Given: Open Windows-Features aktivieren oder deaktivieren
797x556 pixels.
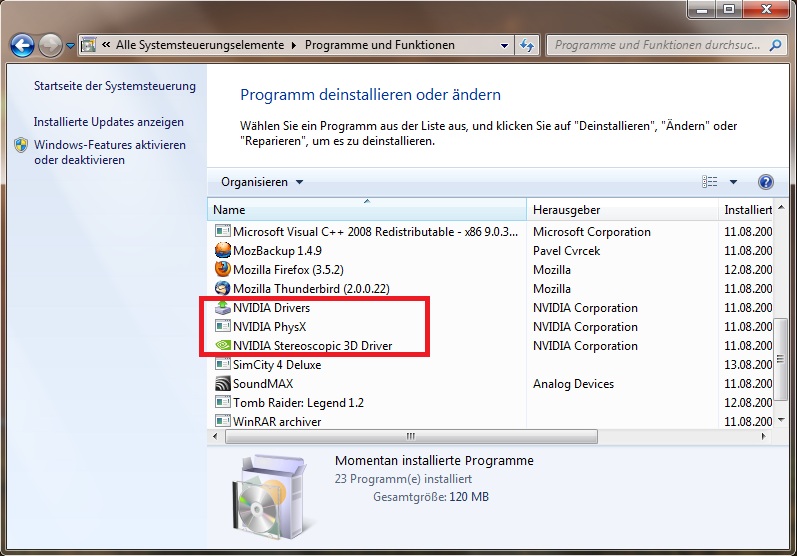Looking at the screenshot, I should pyautogui.click(x=109, y=152).
